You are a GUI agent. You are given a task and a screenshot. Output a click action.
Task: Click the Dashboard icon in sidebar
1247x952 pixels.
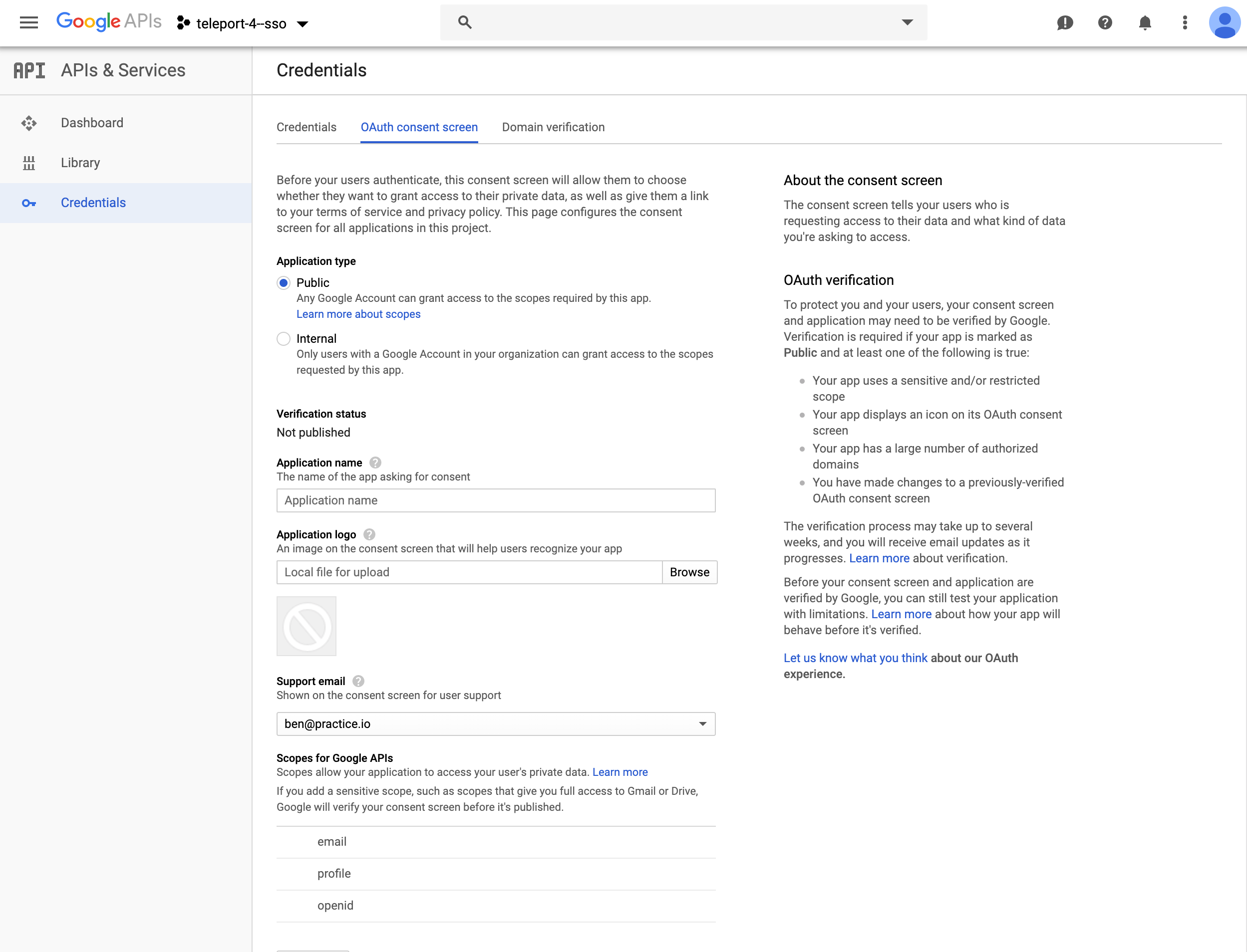pyautogui.click(x=28, y=122)
